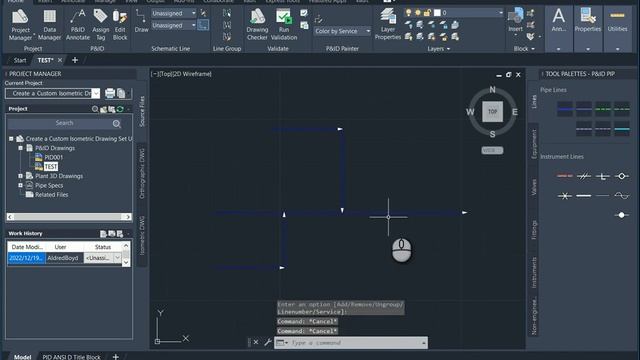640x360 pixels.
Task: Click the Project Manager search field
Action: coord(64,123)
